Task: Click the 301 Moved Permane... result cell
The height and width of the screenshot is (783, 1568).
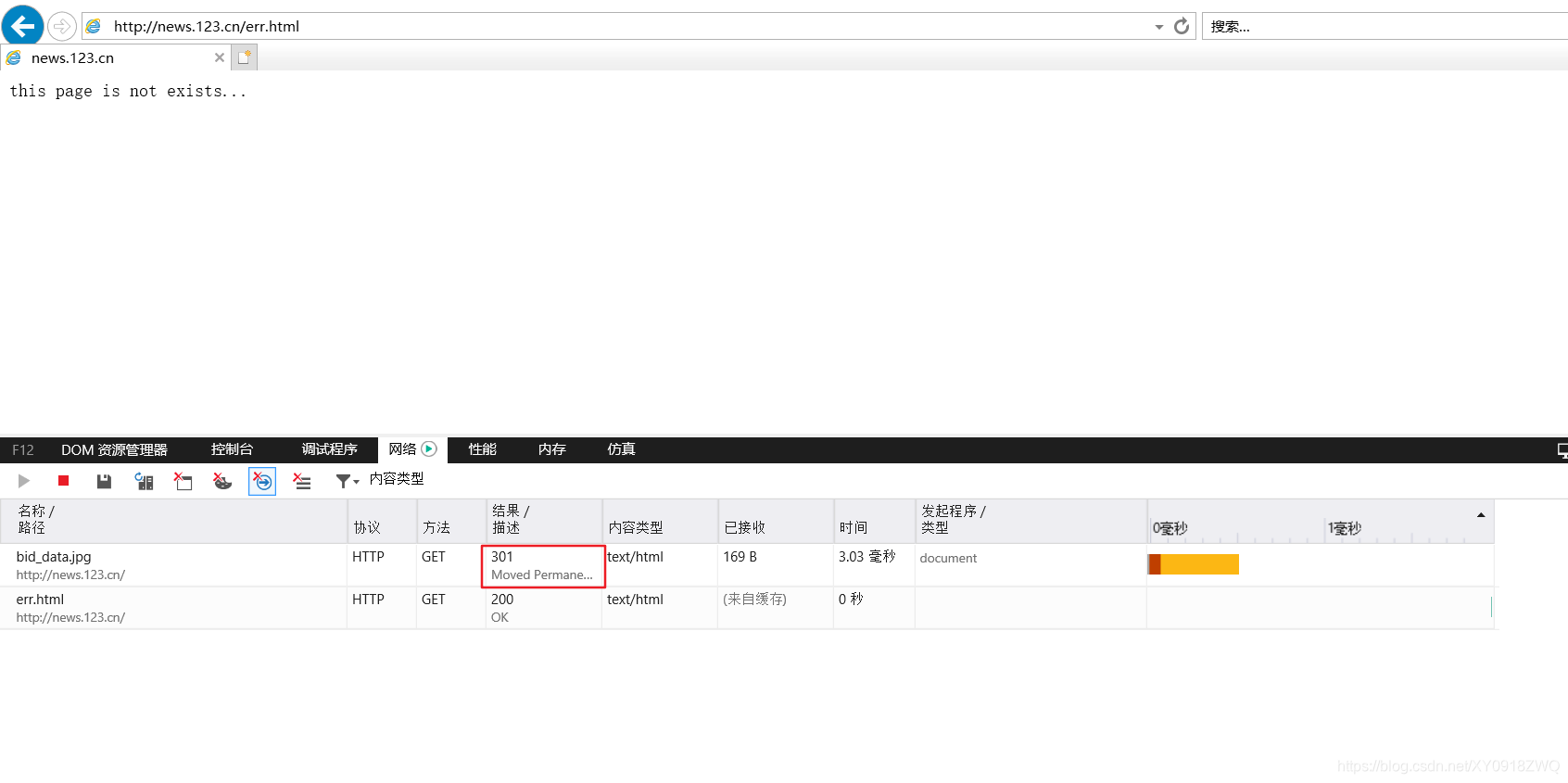Action: tap(543, 565)
